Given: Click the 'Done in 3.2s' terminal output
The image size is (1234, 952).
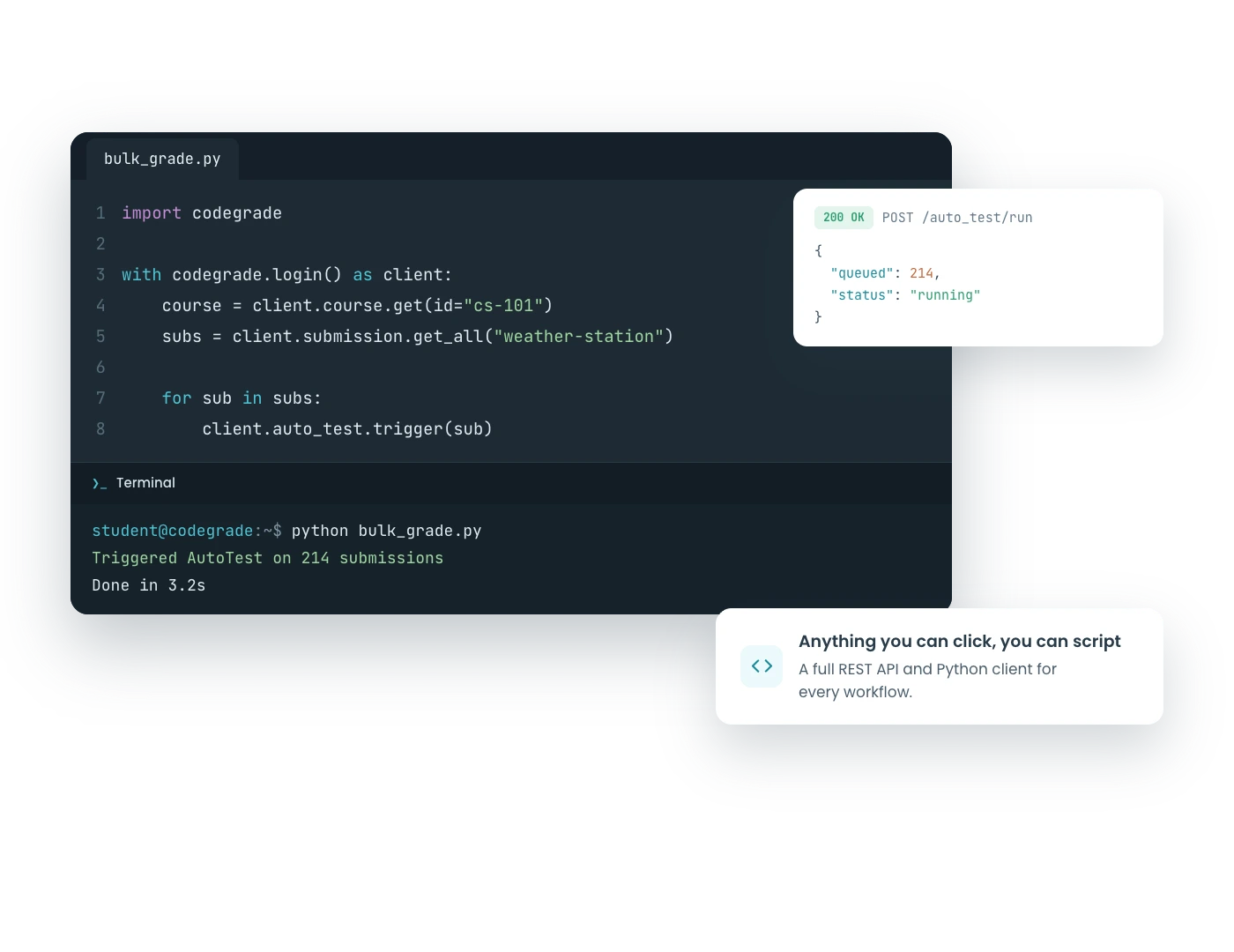Looking at the screenshot, I should coord(149,585).
